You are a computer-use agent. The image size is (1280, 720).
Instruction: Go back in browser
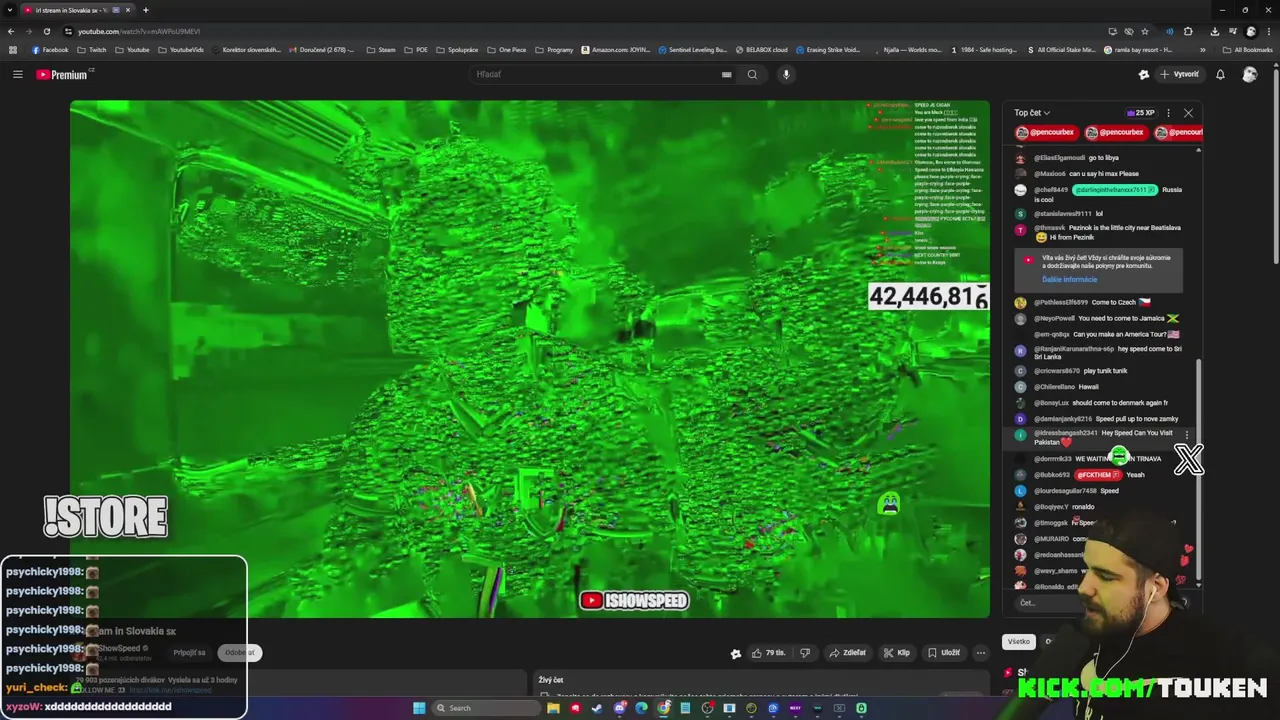click(11, 31)
